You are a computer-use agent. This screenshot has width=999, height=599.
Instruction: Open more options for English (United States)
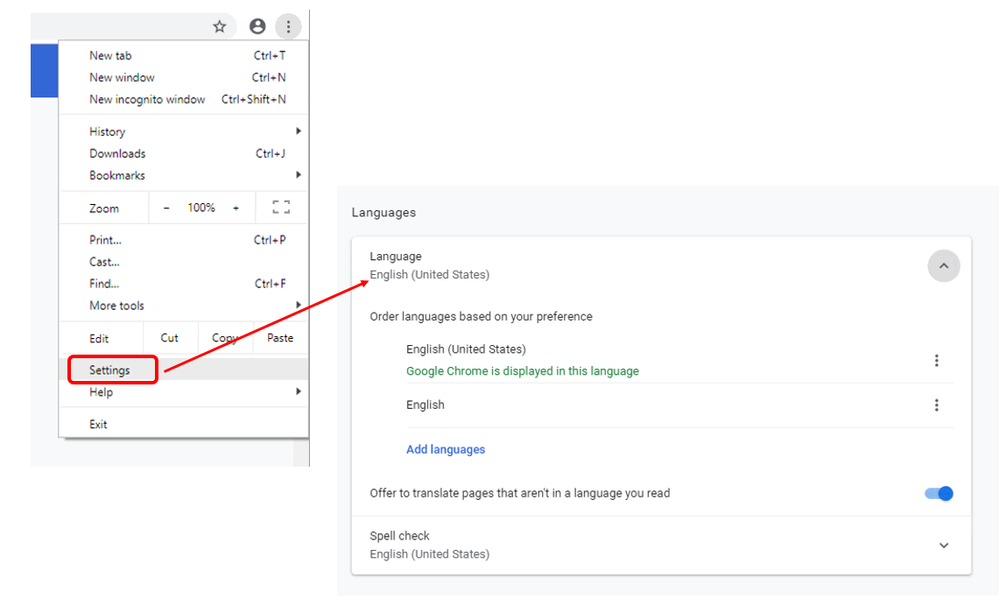pos(936,360)
